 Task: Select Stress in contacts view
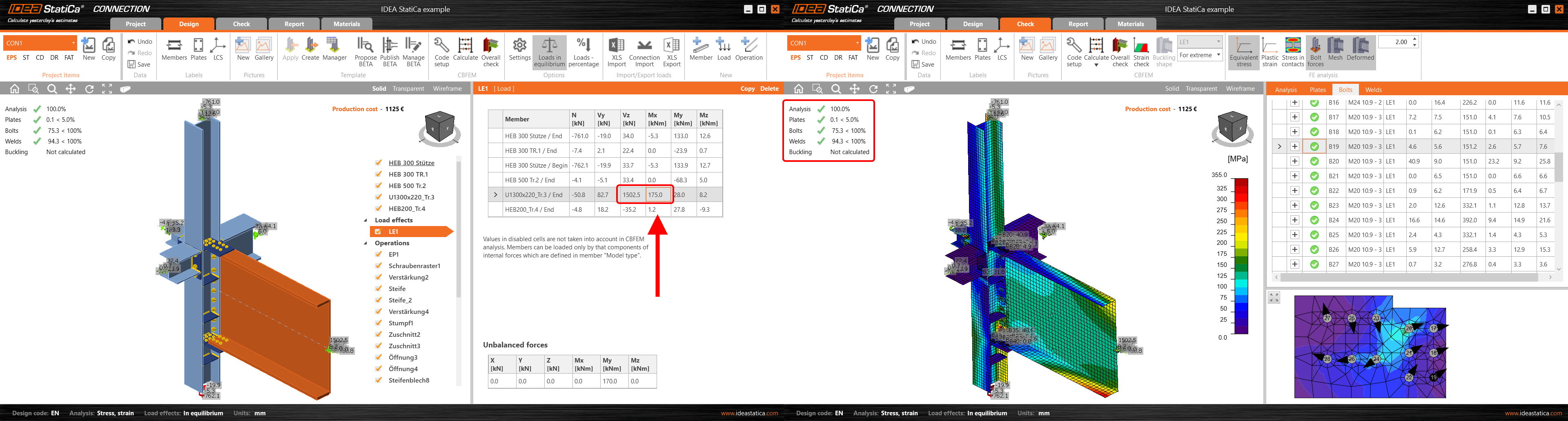pyautogui.click(x=1292, y=52)
